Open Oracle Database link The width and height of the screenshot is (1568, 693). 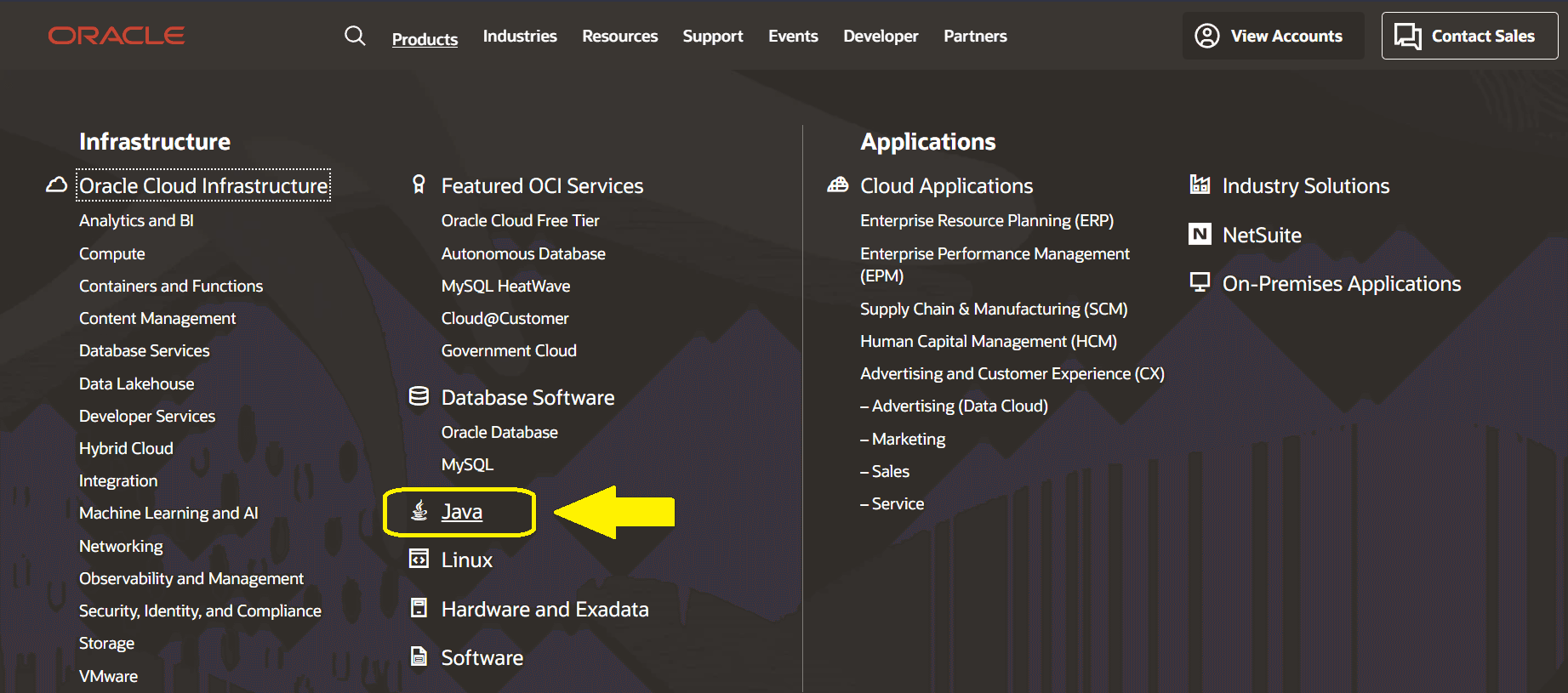(x=499, y=432)
